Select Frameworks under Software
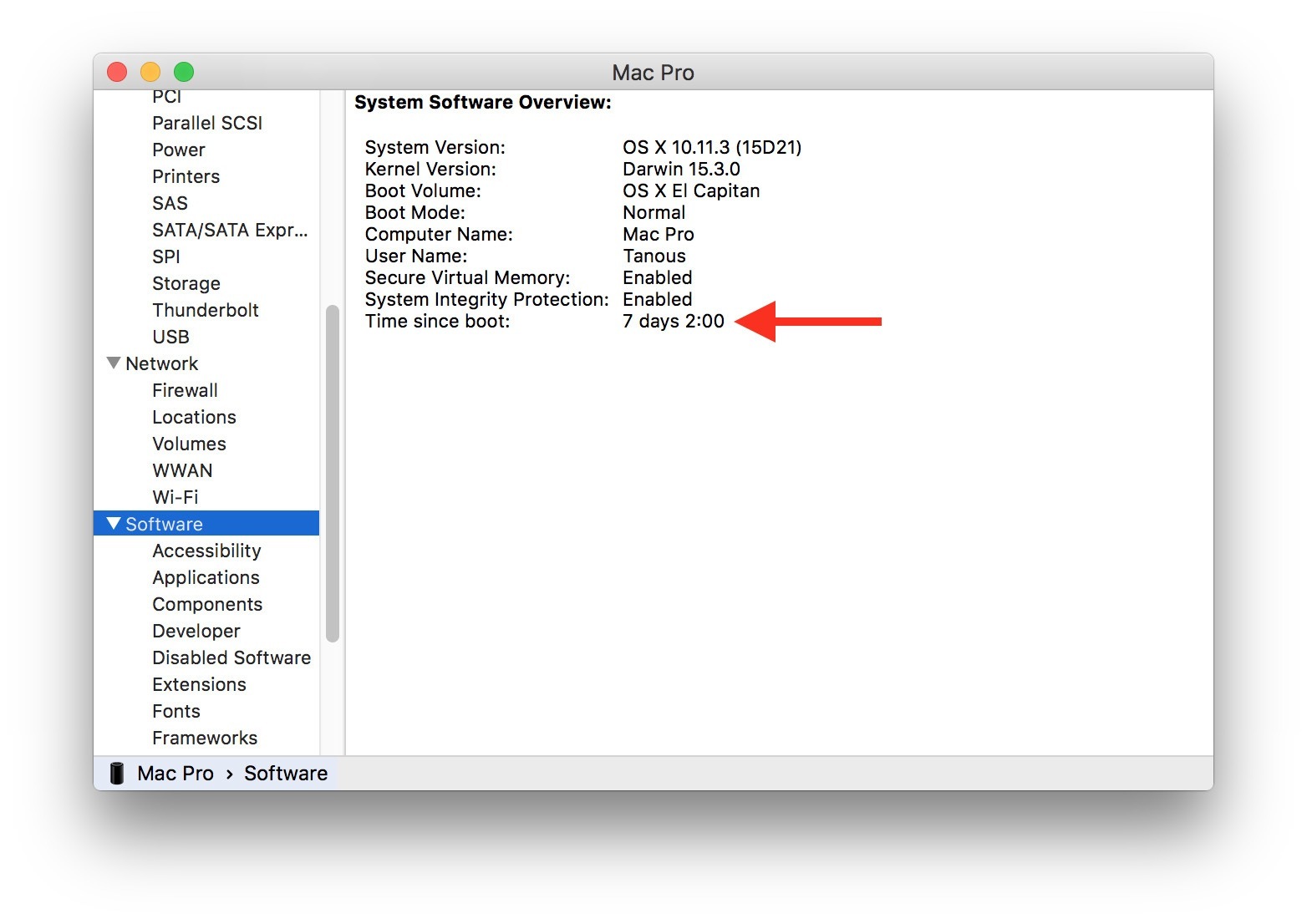Image resolution: width=1307 pixels, height=924 pixels. (x=205, y=738)
